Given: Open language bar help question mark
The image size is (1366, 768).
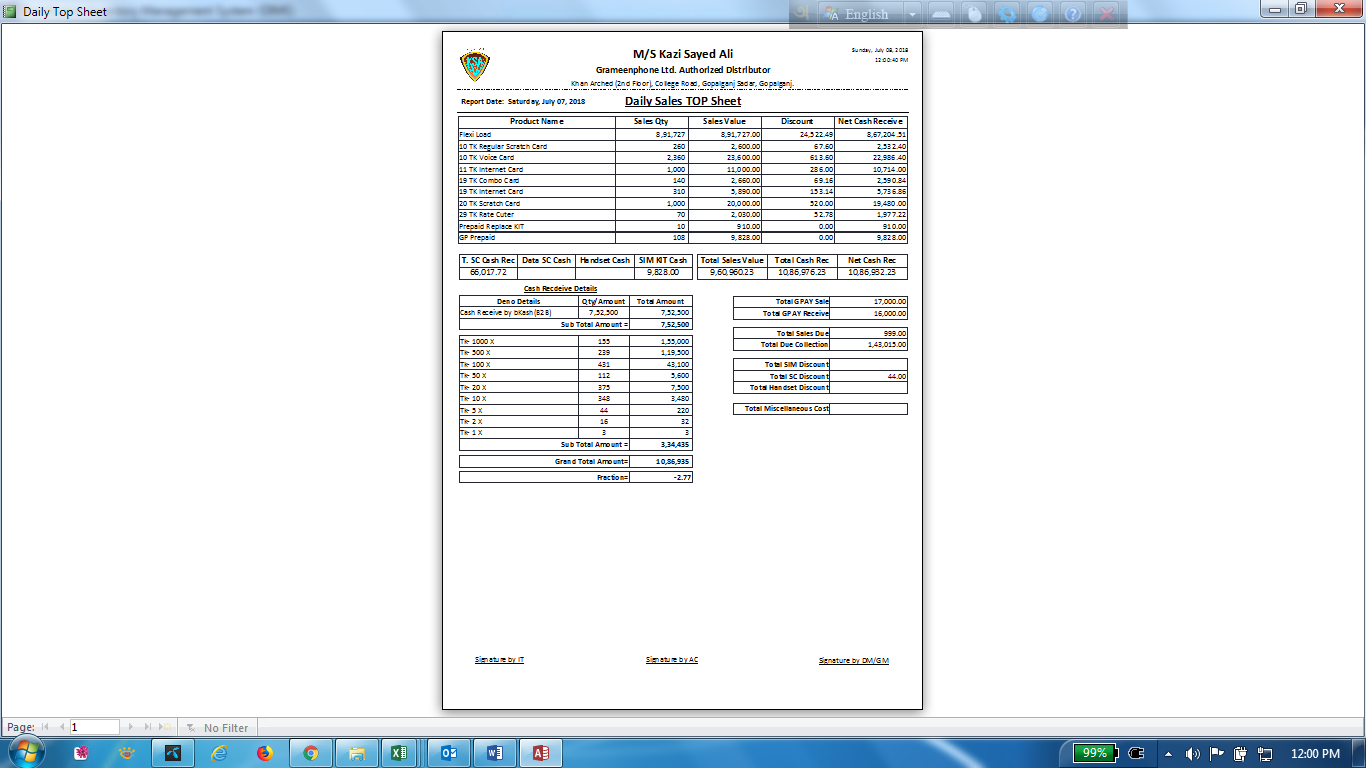Looking at the screenshot, I should pos(1073,14).
